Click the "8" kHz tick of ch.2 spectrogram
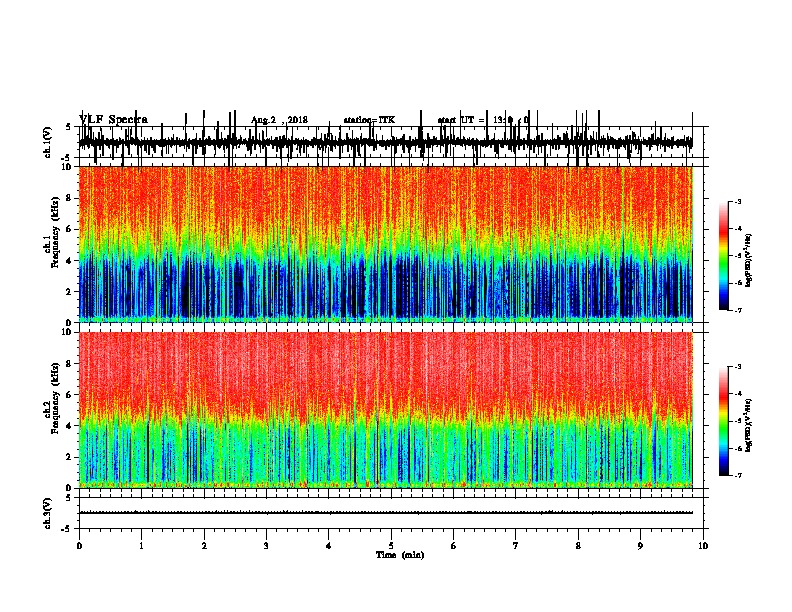This screenshot has width=792, height=612. coord(70,364)
